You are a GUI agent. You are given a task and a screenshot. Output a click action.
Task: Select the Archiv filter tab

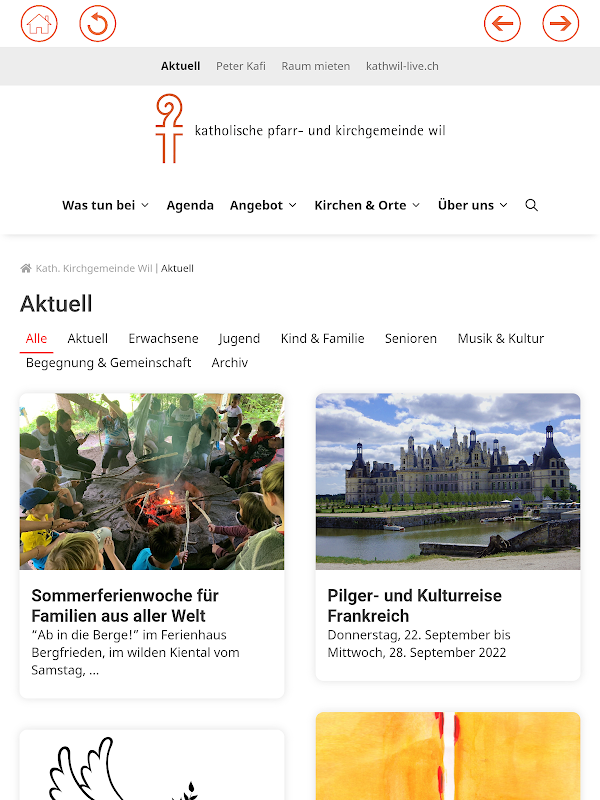[230, 363]
